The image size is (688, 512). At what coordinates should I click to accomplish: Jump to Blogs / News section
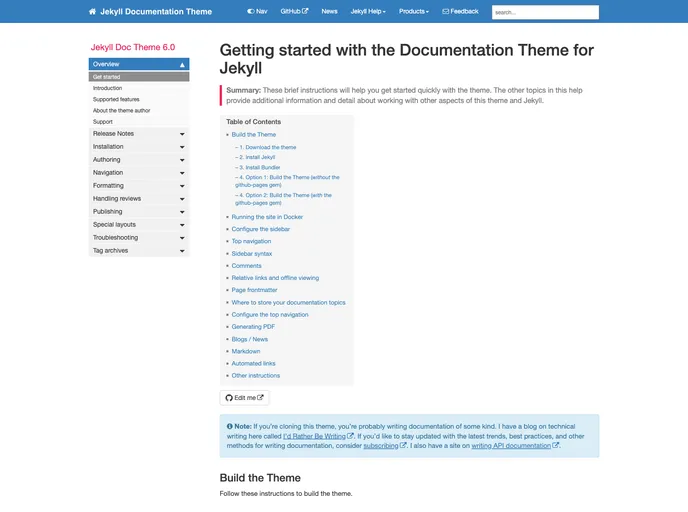(x=250, y=339)
